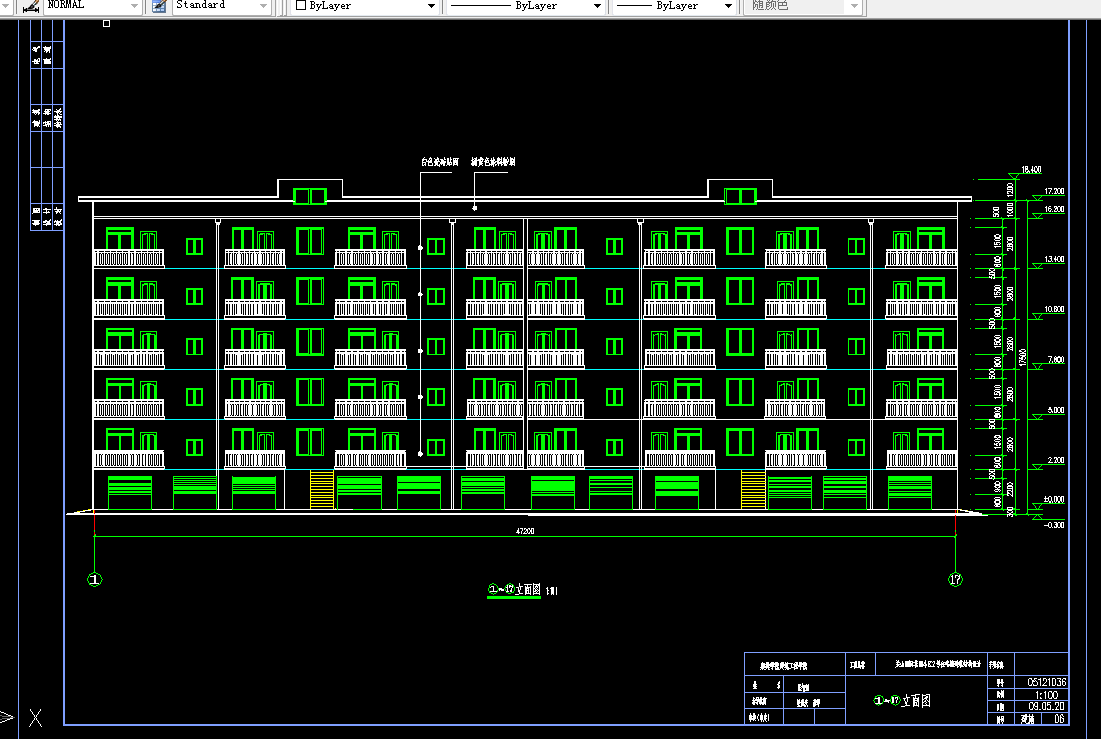Select the date 09.05.20 in title block
Image resolution: width=1101 pixels, height=739 pixels.
pyautogui.click(x=1046, y=707)
